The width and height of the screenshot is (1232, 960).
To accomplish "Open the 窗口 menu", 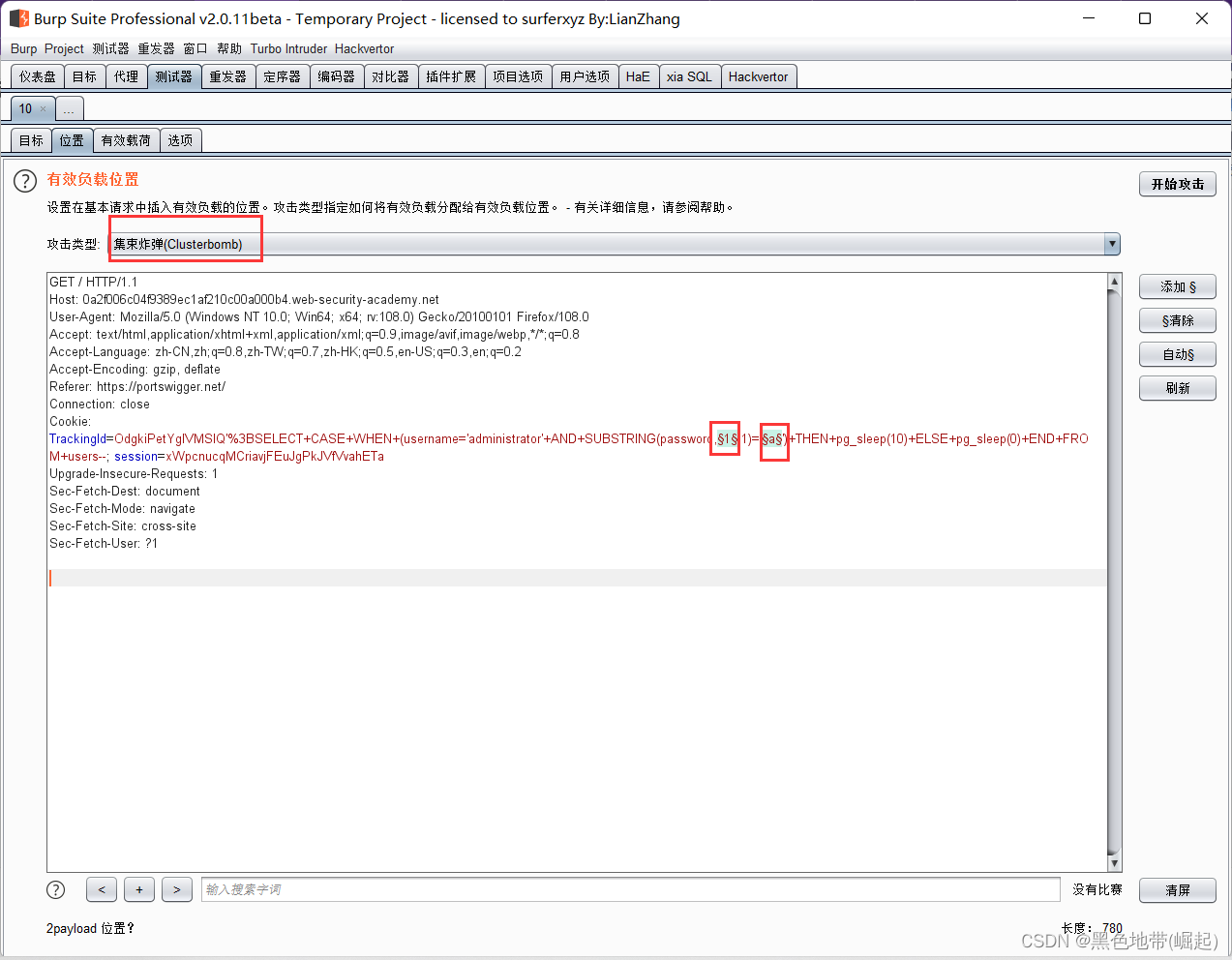I will point(195,48).
